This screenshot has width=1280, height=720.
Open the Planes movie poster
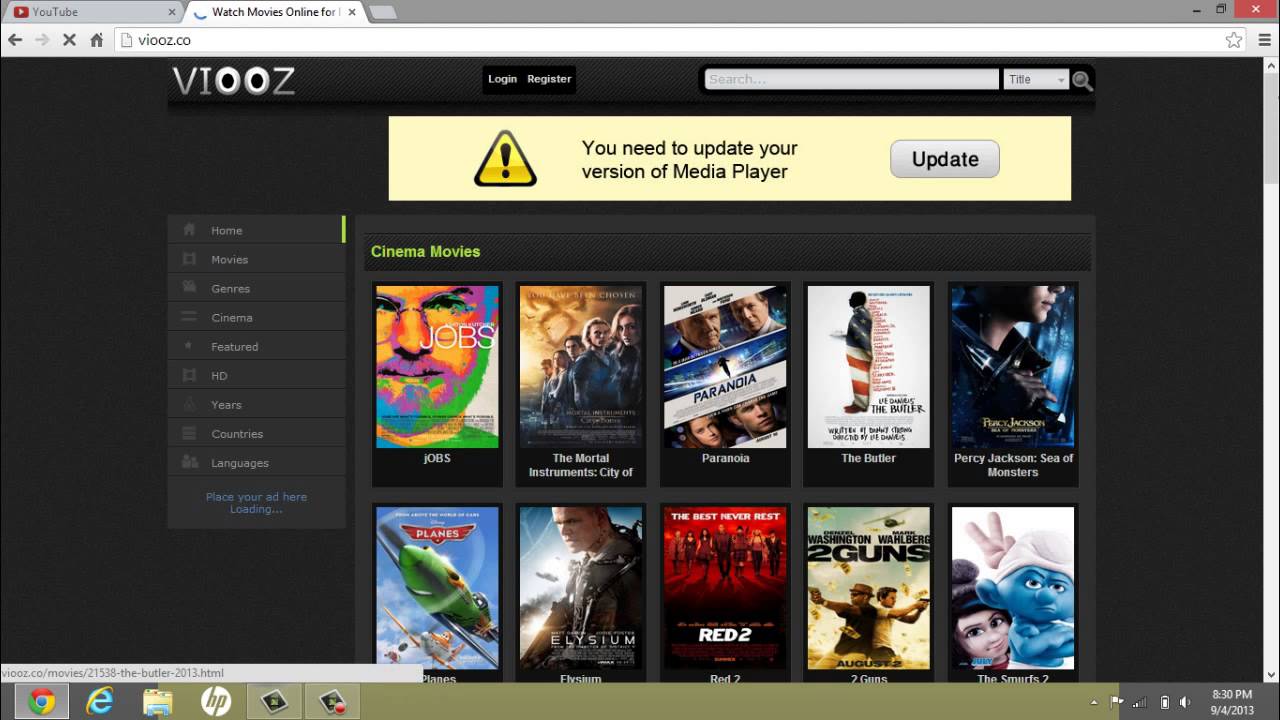click(437, 588)
